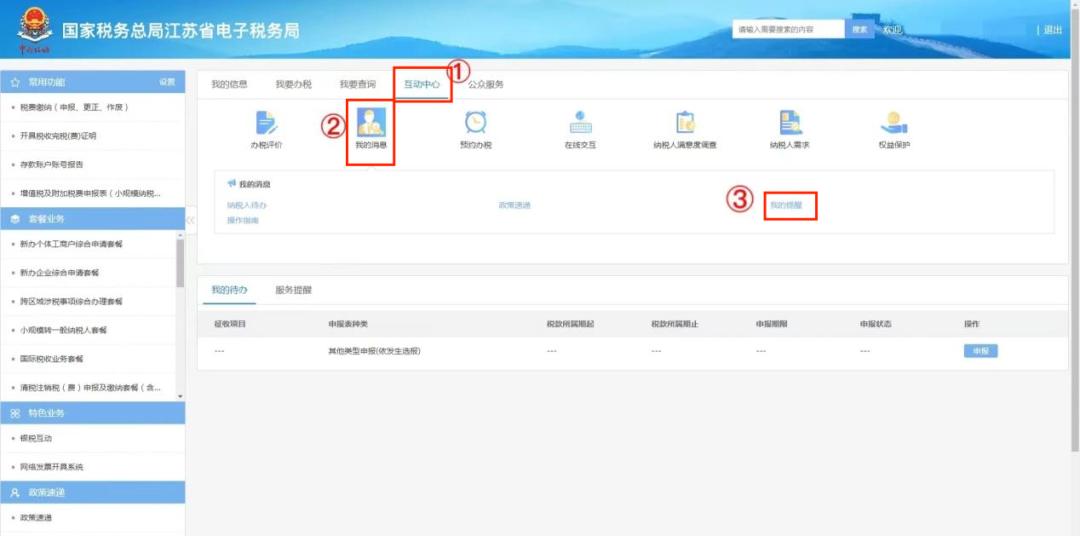This screenshot has width=1080, height=536.
Task: Click the 套餐业务 section icon
Action: click(15, 218)
